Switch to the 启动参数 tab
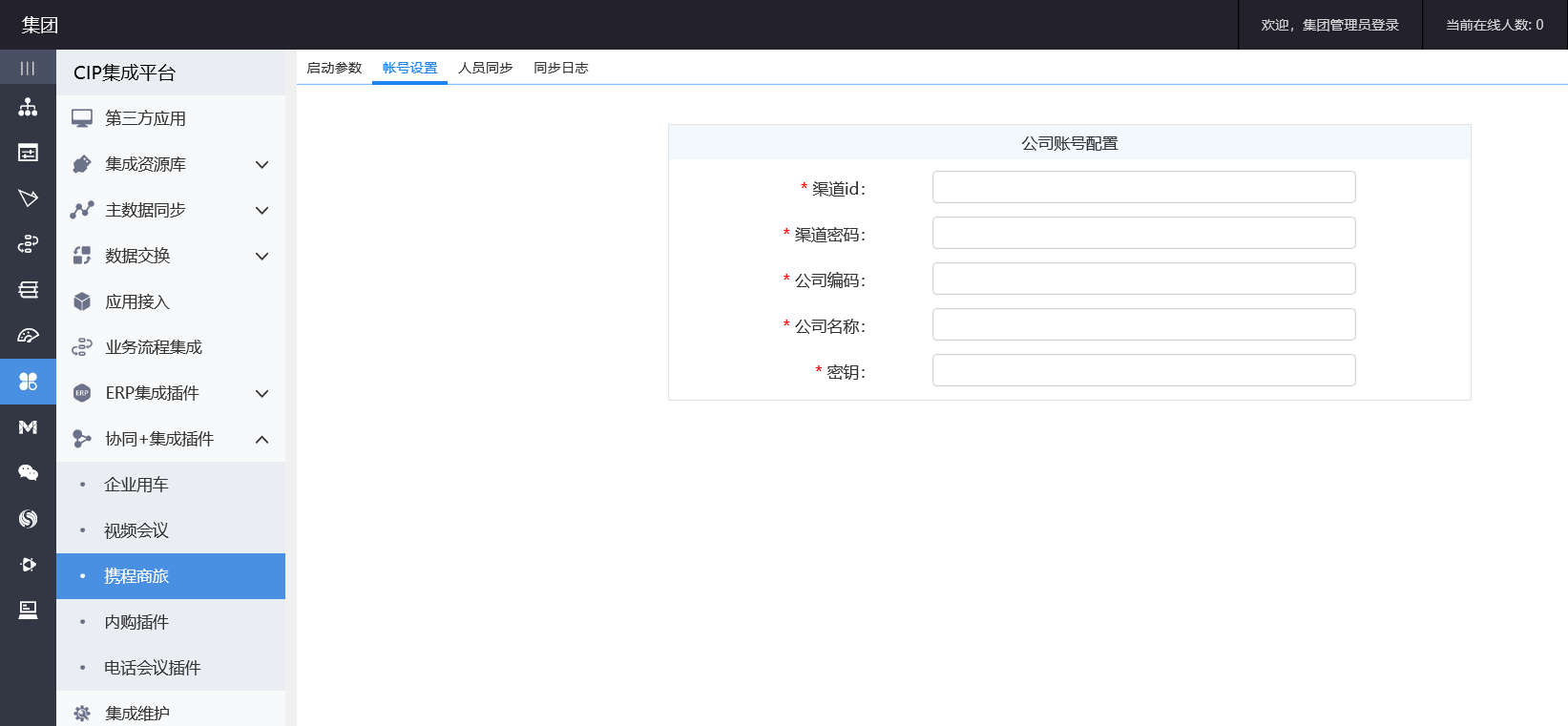Viewport: 1568px width, 726px height. point(334,68)
